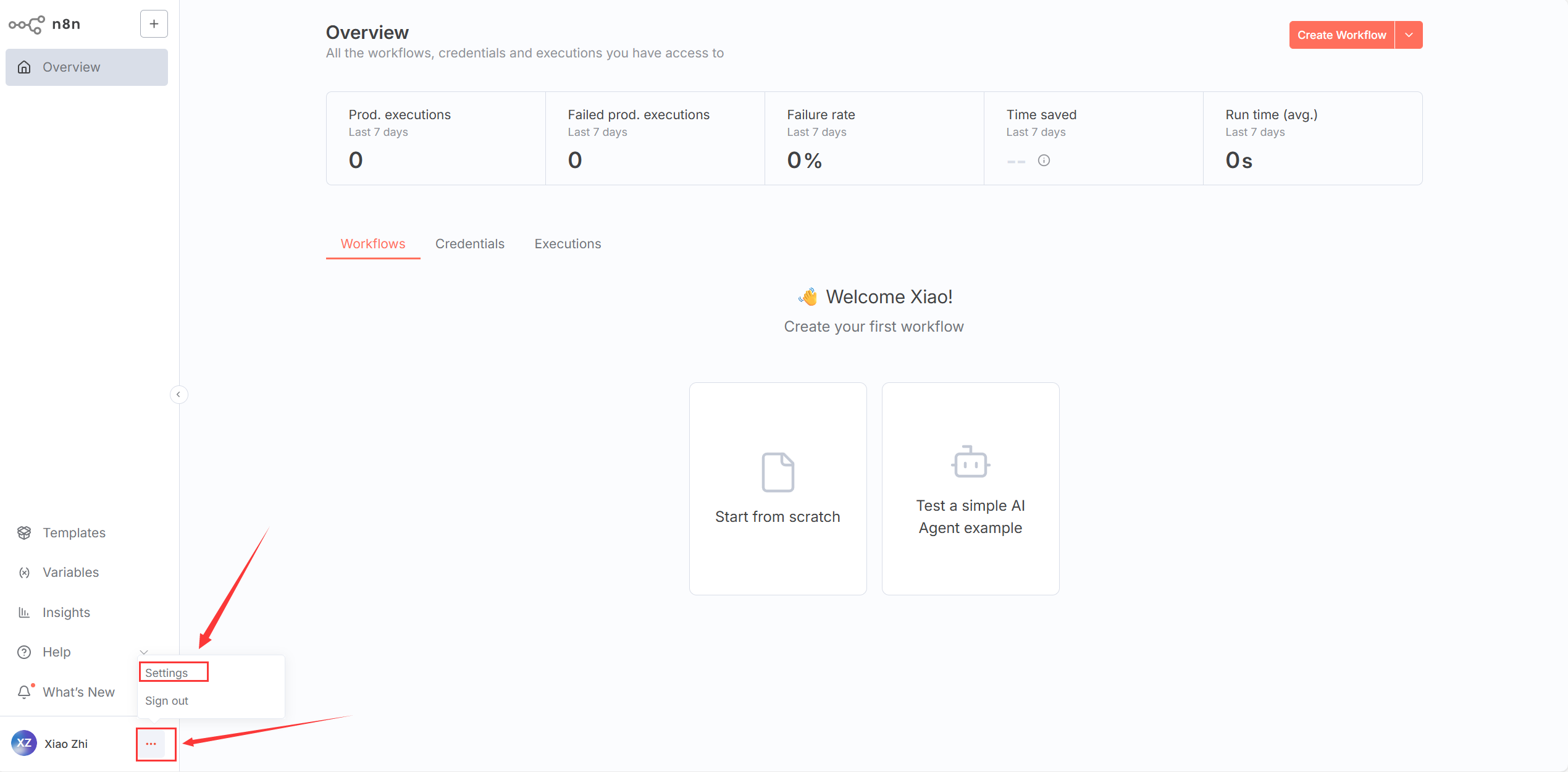This screenshot has width=1568, height=772.
Task: Click the What's New bell icon
Action: pos(25,692)
